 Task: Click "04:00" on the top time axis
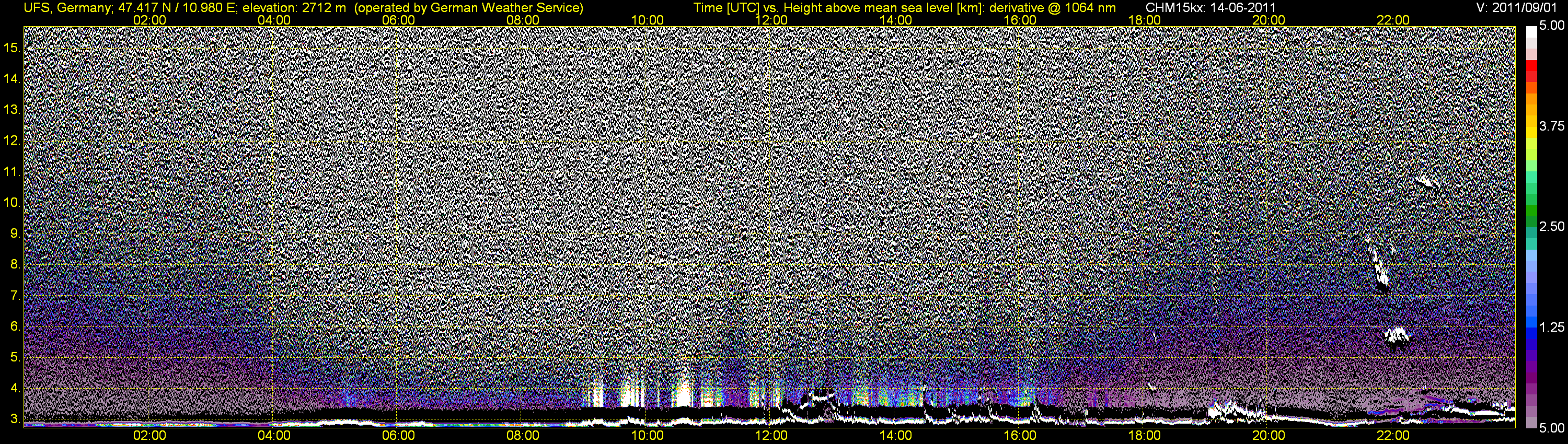pos(274,20)
